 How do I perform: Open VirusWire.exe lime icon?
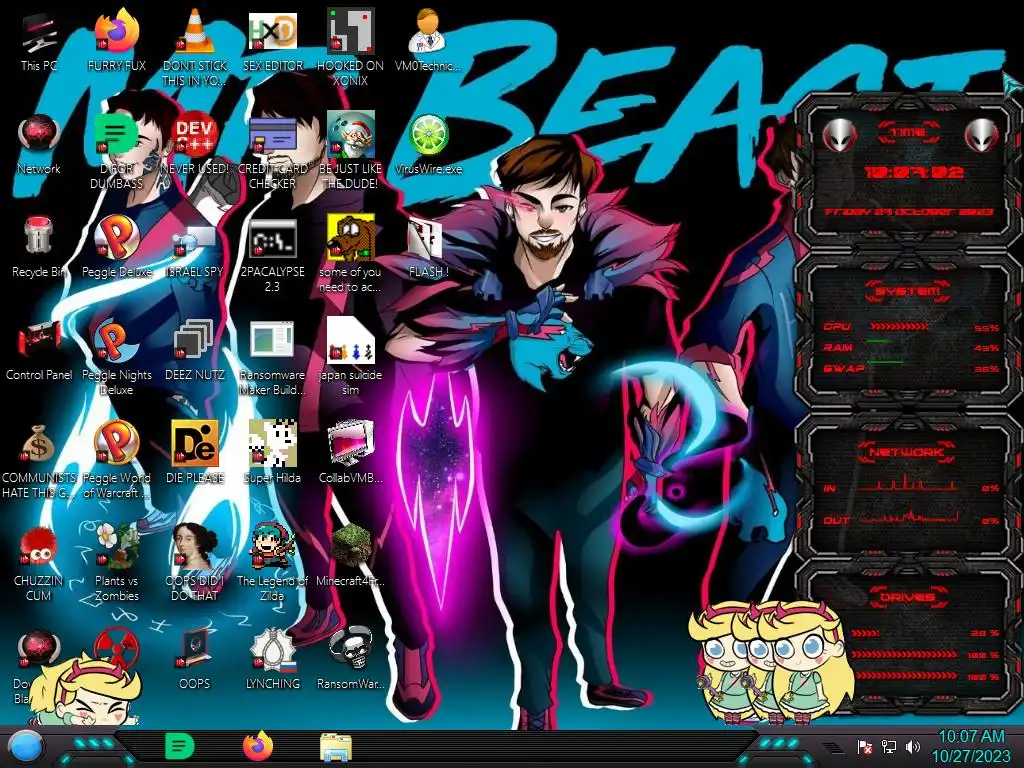click(x=428, y=135)
